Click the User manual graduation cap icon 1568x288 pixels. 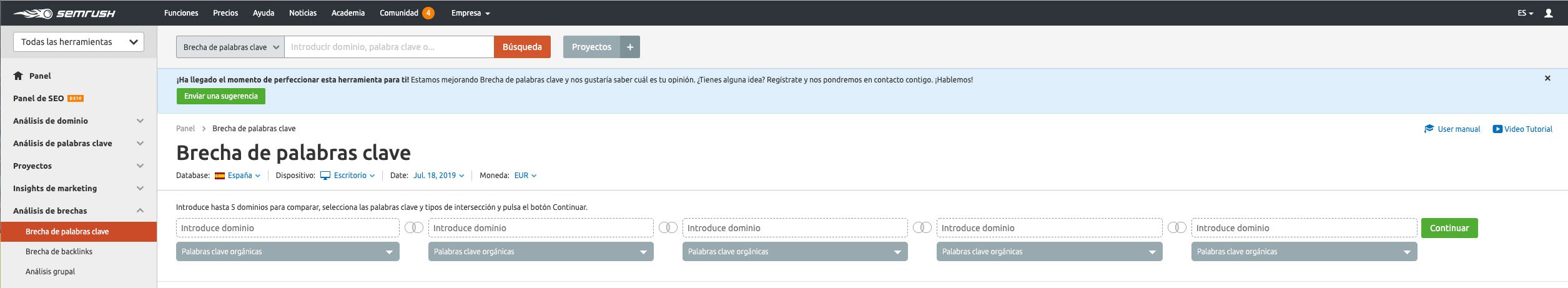(x=1429, y=129)
